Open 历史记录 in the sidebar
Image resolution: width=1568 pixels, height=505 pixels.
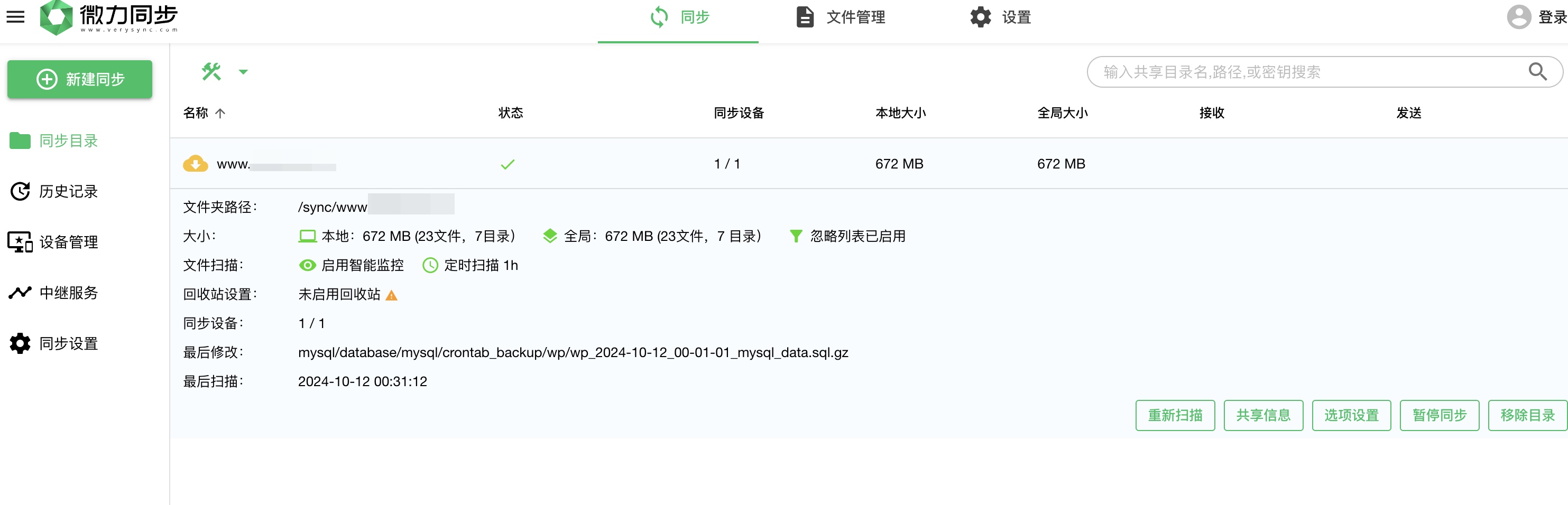coord(69,191)
